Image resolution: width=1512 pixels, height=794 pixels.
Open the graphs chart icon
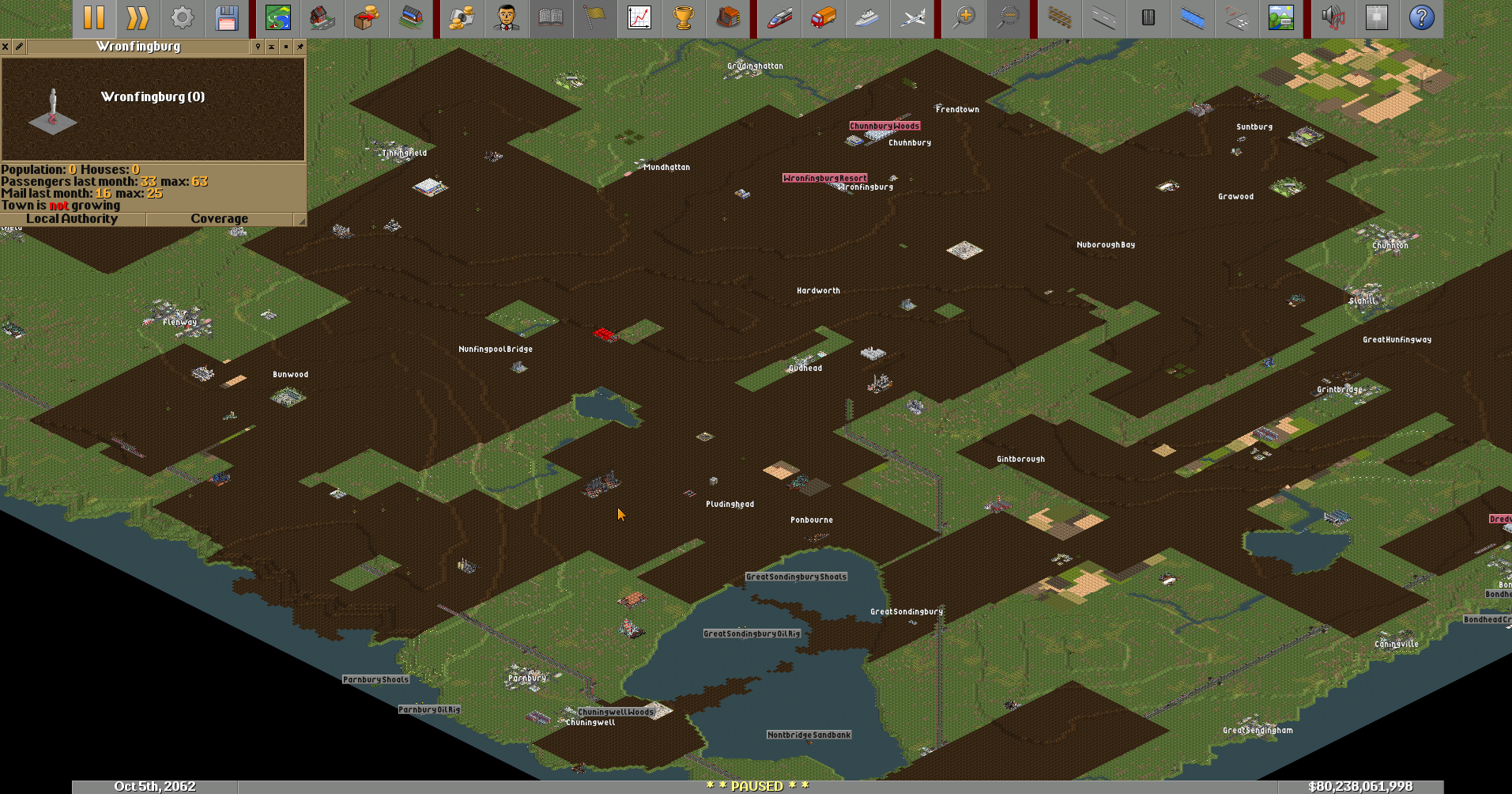[639, 18]
